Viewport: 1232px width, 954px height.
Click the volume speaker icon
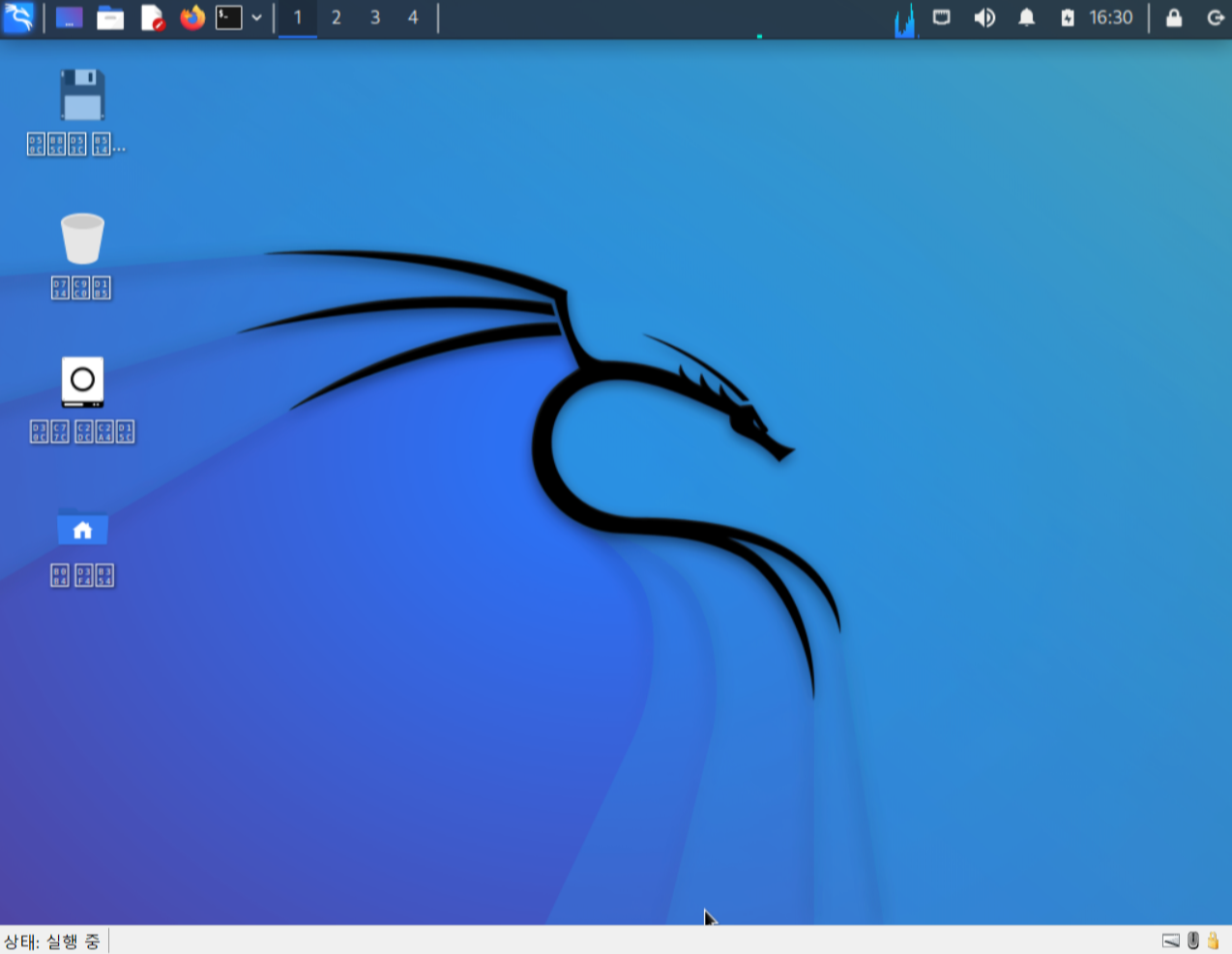[x=984, y=17]
